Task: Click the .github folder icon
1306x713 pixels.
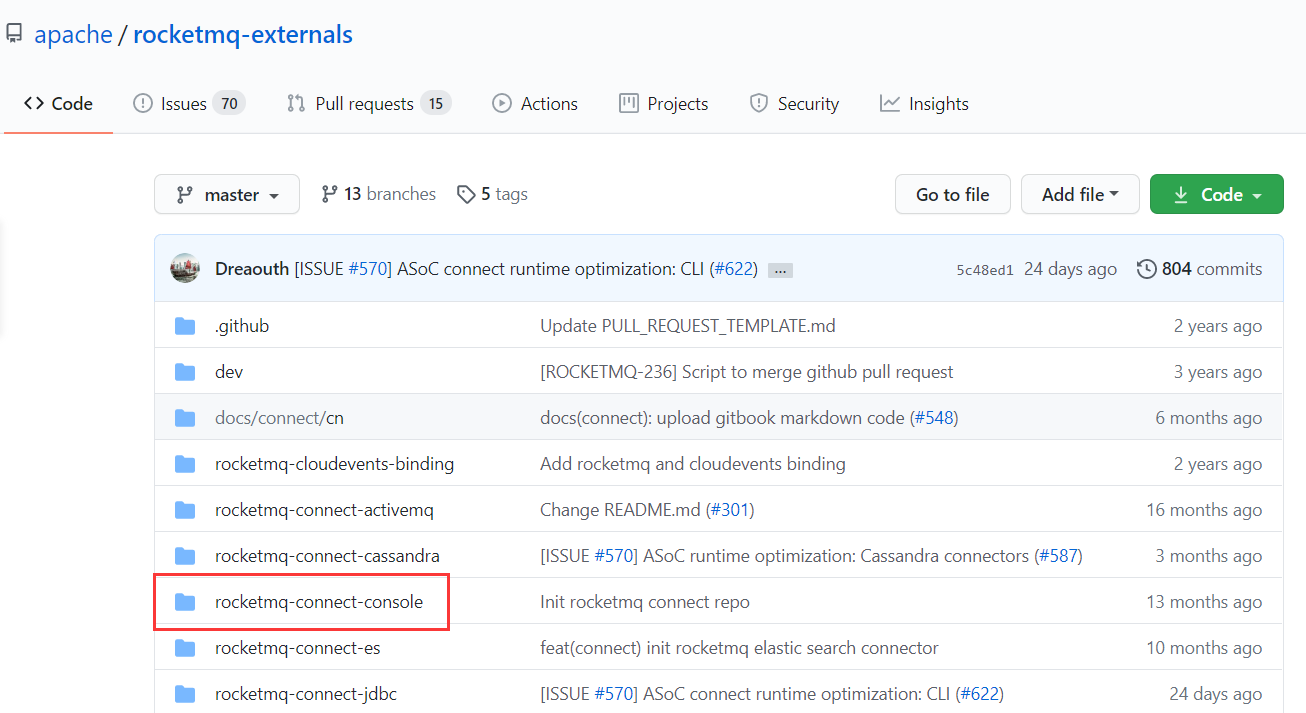Action: (185, 326)
